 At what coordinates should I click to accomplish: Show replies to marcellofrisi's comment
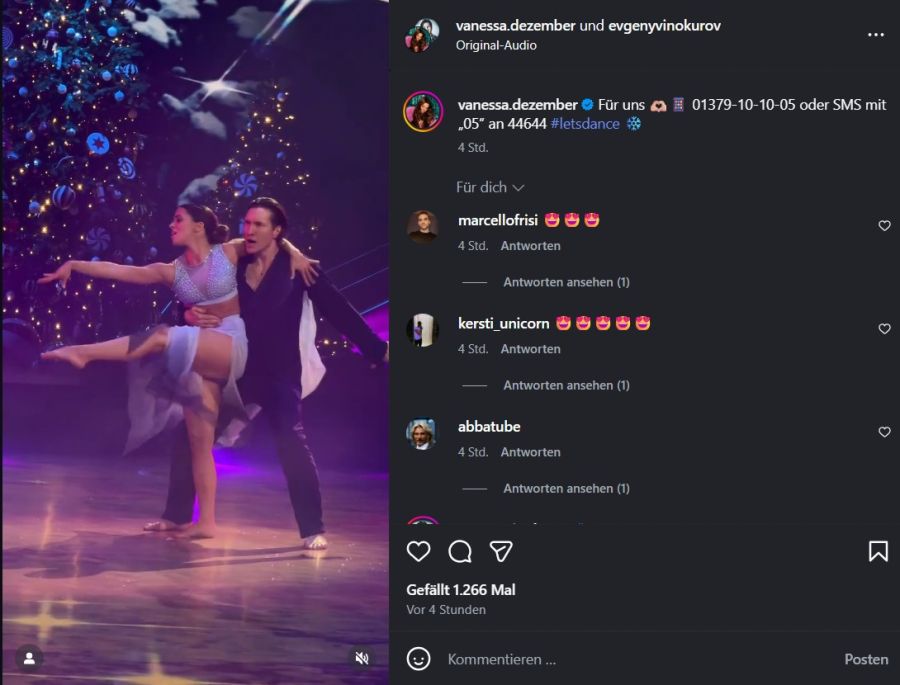(x=566, y=282)
